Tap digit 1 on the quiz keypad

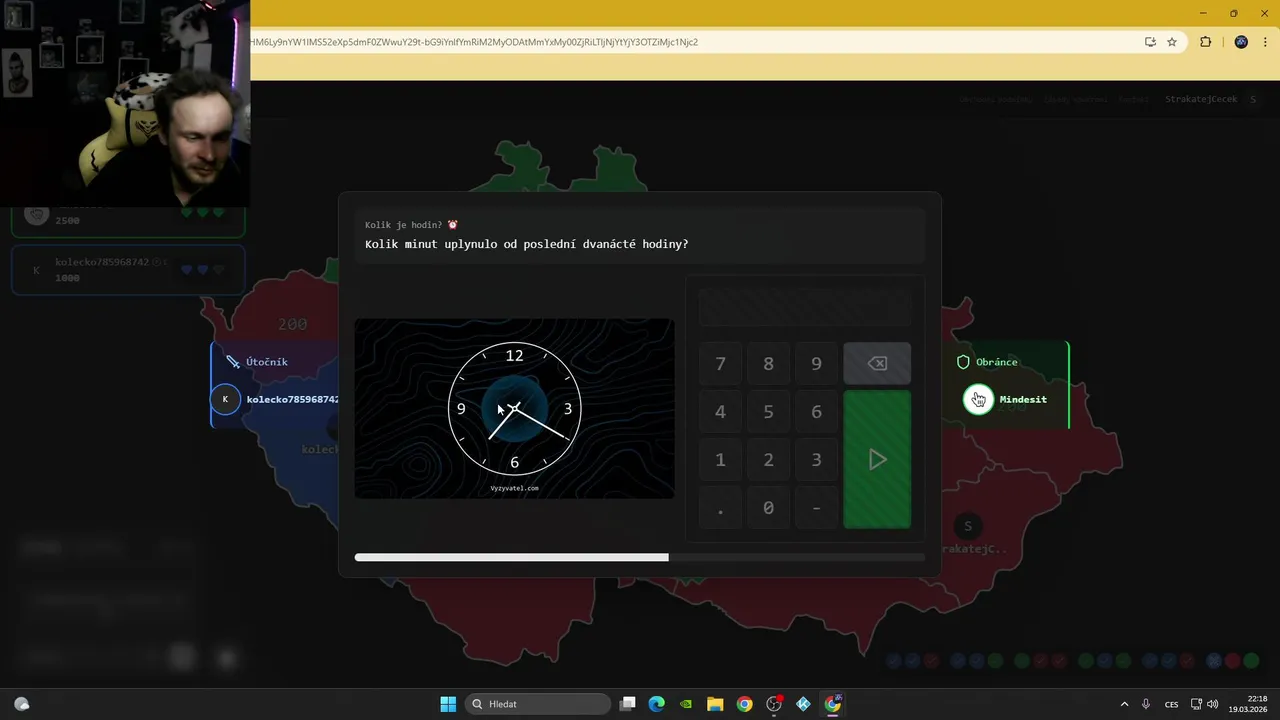pyautogui.click(x=720, y=460)
